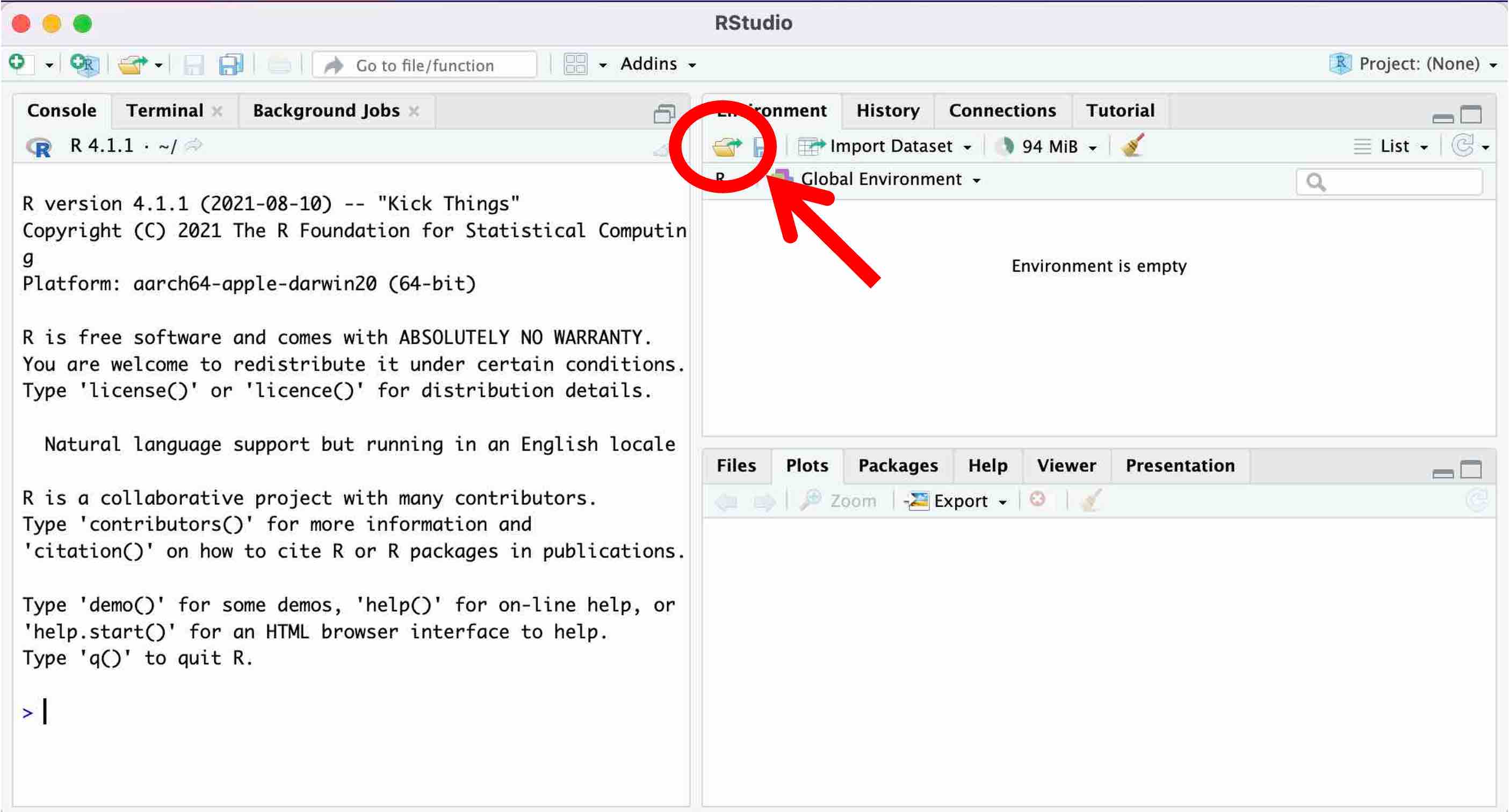Close the Background Jobs tab
The image size is (1509, 812).
click(414, 111)
